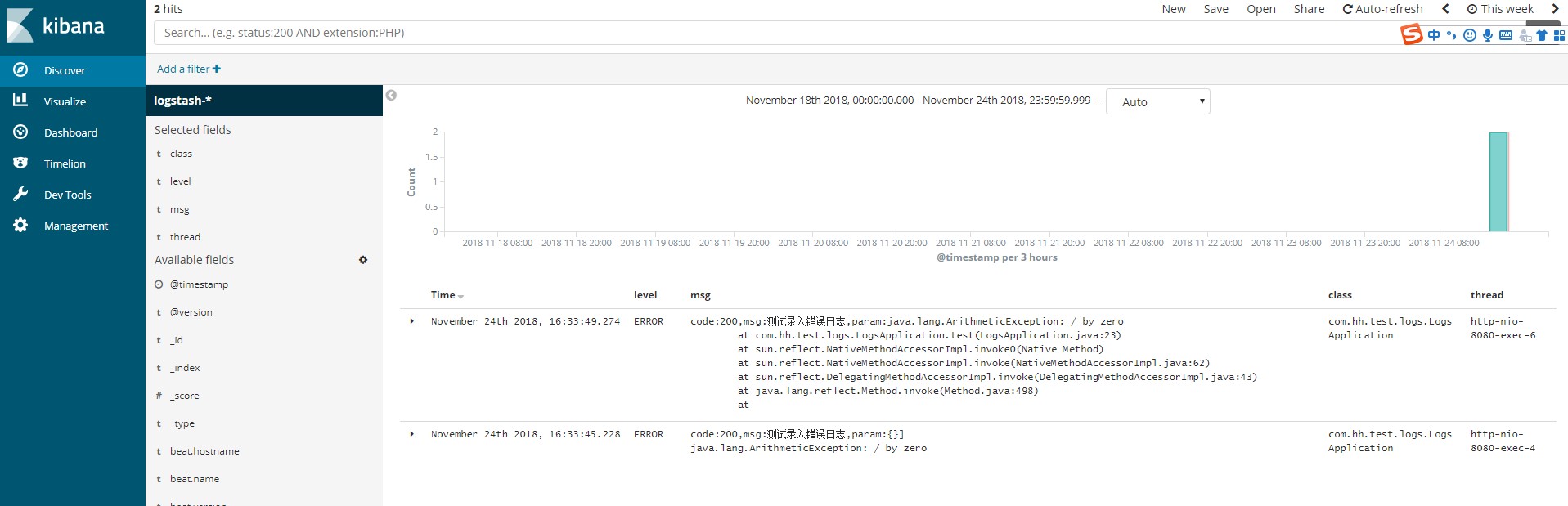
Task: Click the level column header
Action: (x=645, y=295)
